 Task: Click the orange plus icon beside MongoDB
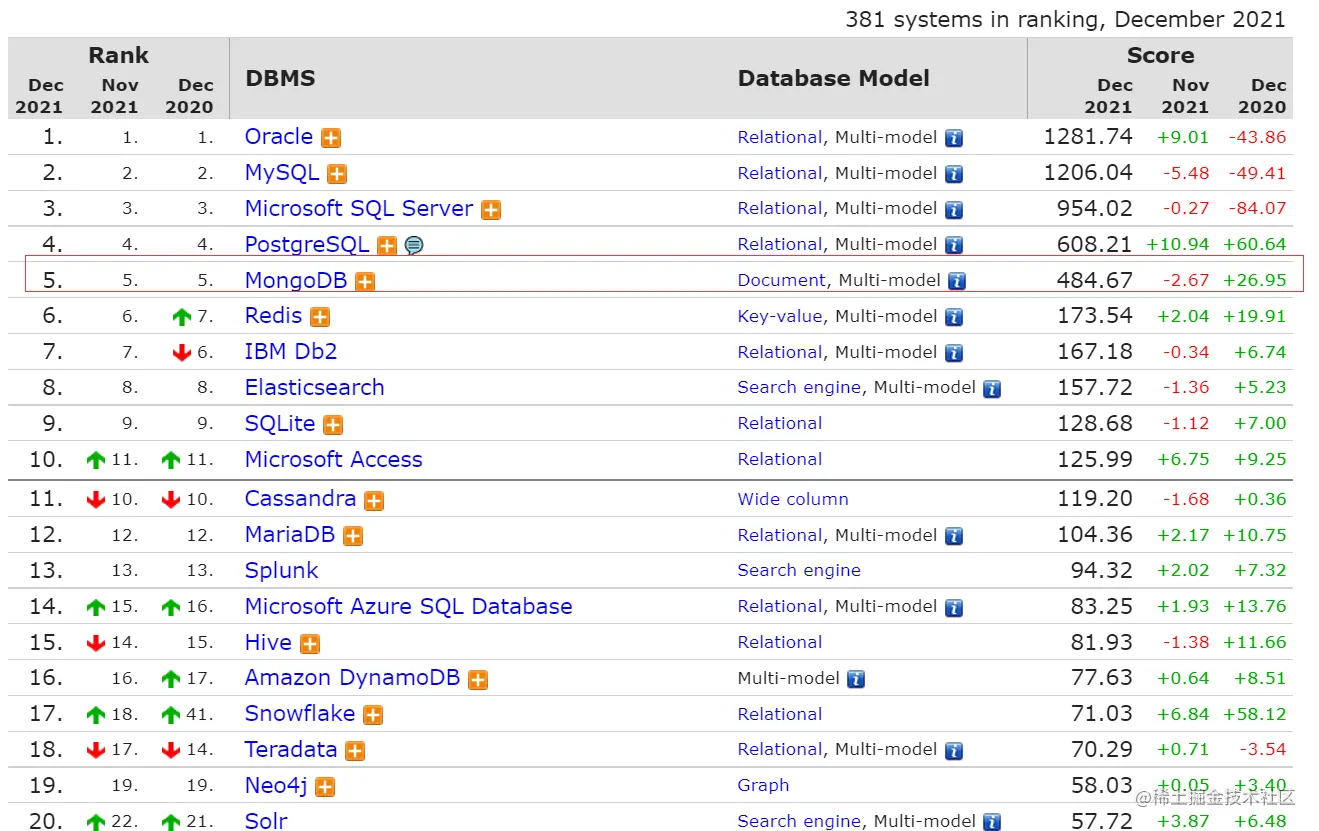[365, 282]
